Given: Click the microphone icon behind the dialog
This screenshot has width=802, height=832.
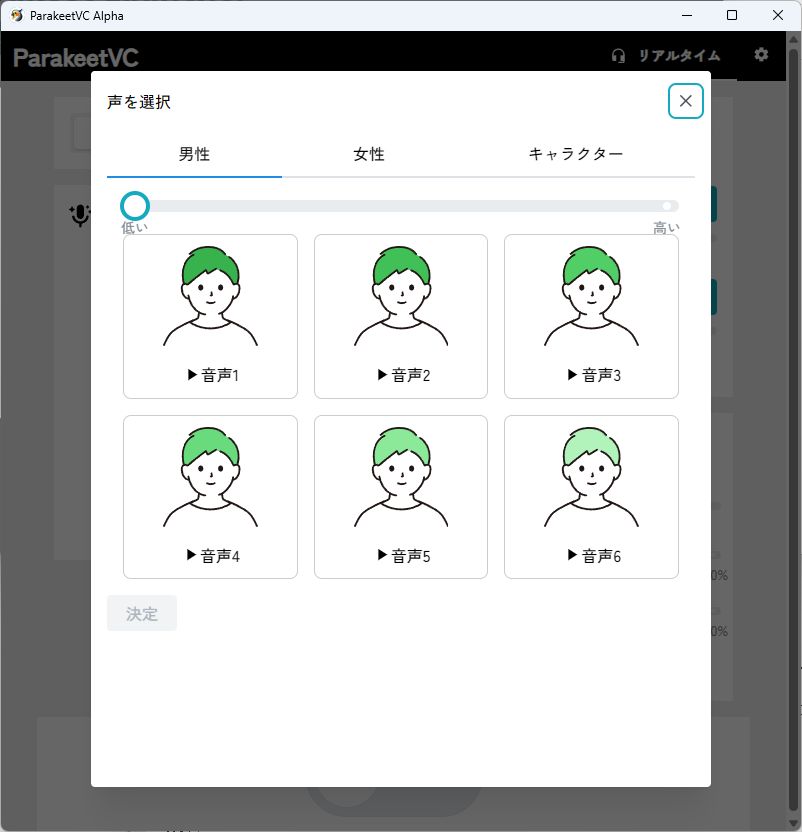Looking at the screenshot, I should pos(79,215).
